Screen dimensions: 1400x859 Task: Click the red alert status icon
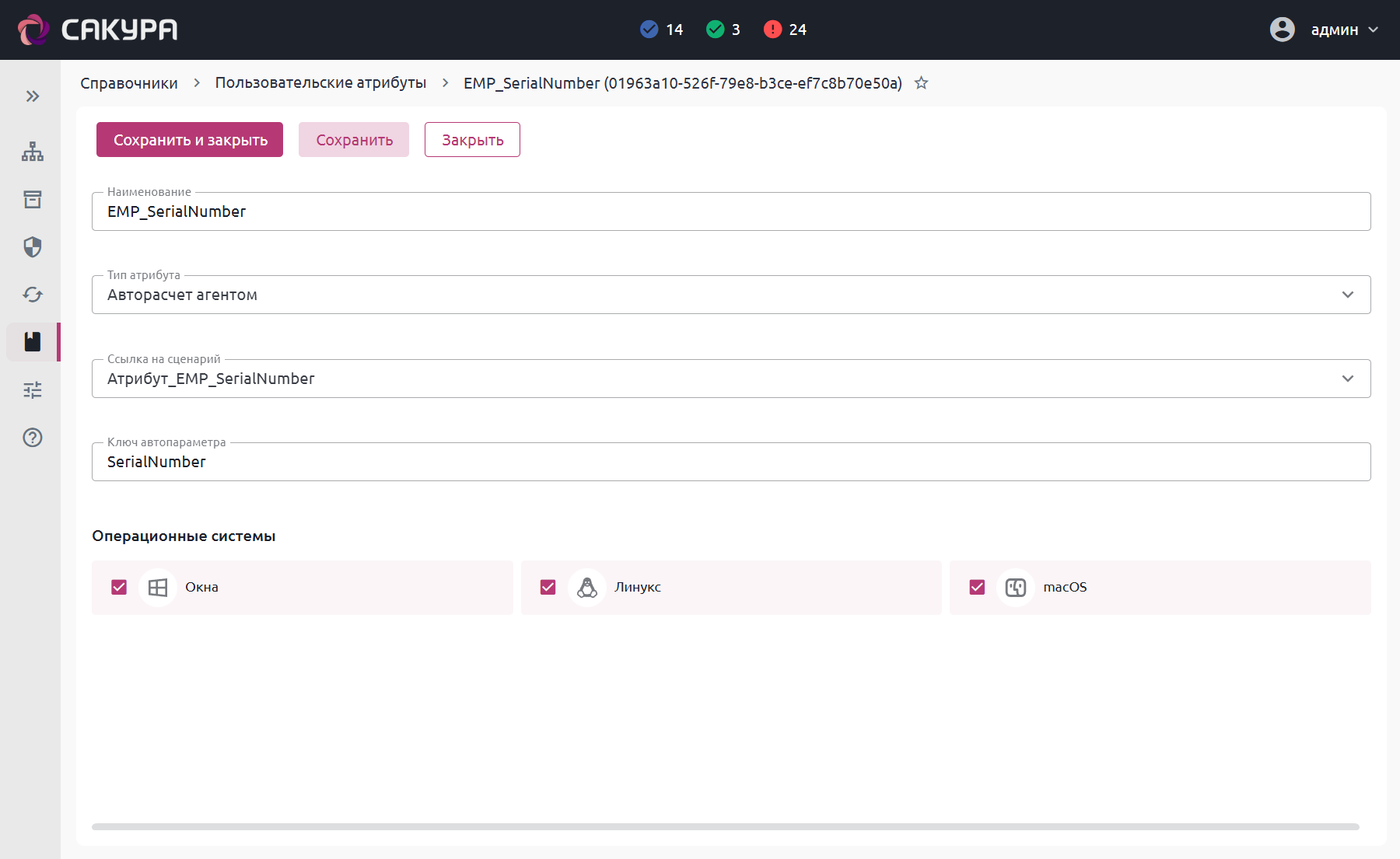772,30
